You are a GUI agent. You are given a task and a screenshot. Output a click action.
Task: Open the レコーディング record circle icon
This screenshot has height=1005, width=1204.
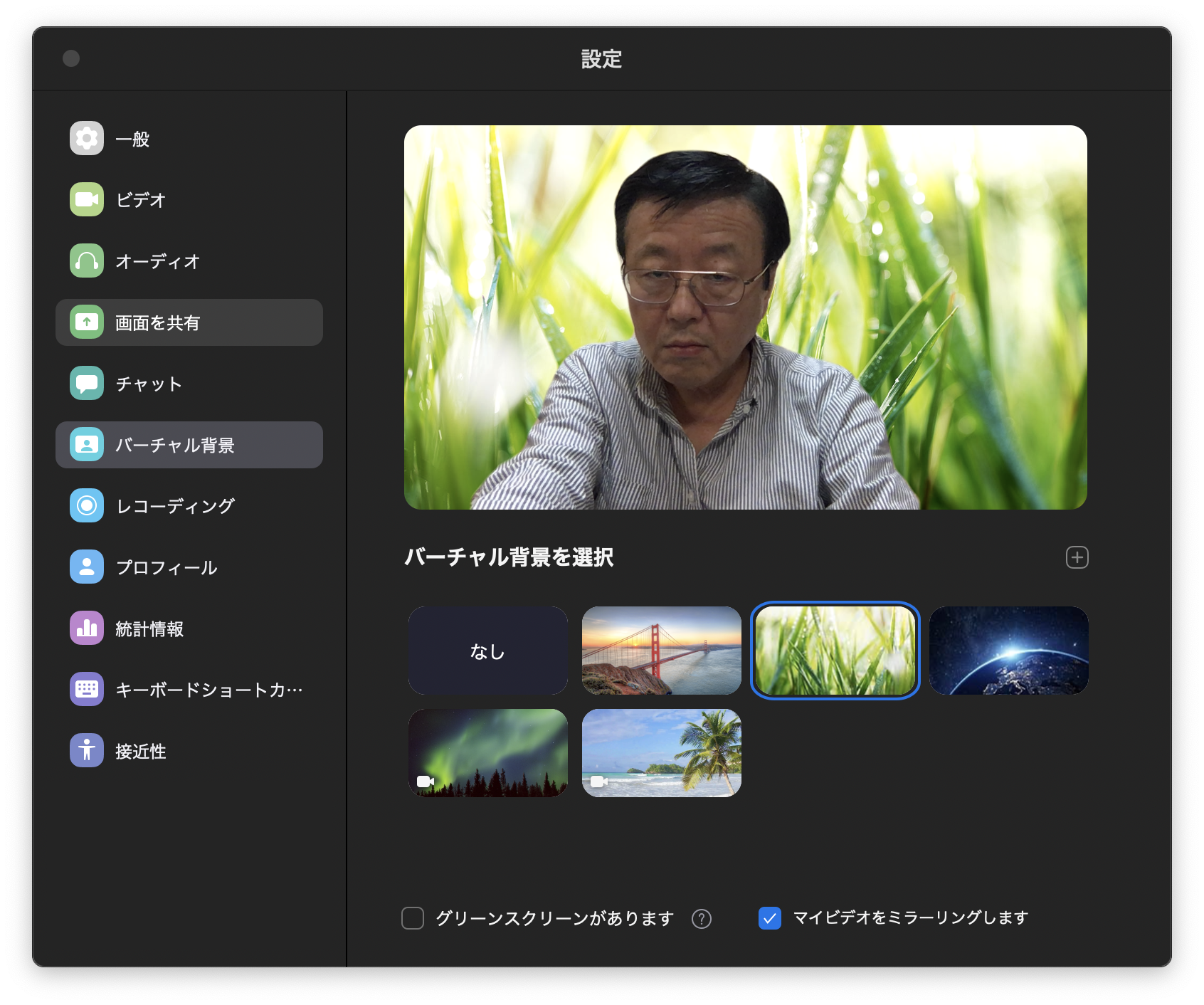87,505
